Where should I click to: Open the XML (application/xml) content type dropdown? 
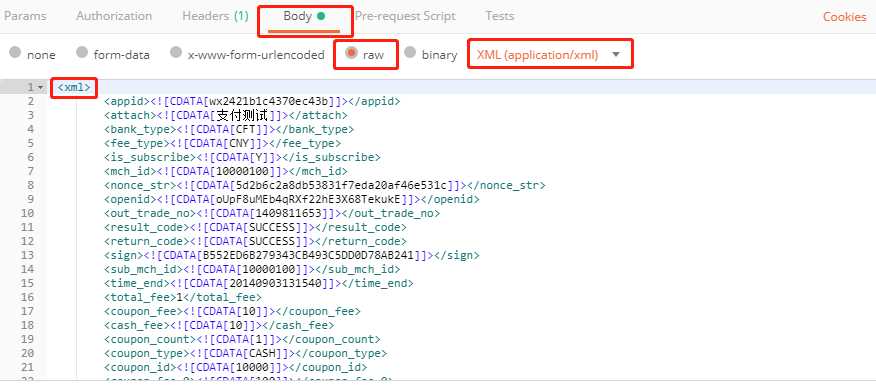point(549,55)
